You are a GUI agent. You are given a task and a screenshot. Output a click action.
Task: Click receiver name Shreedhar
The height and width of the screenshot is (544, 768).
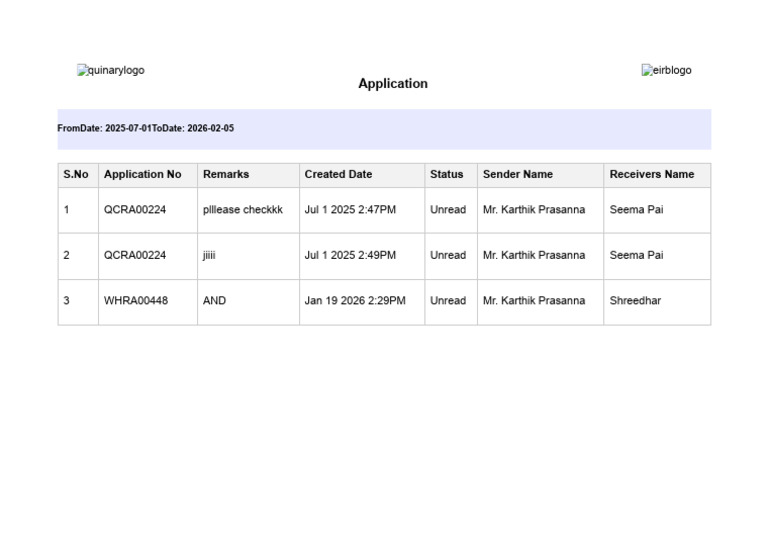tap(635, 301)
